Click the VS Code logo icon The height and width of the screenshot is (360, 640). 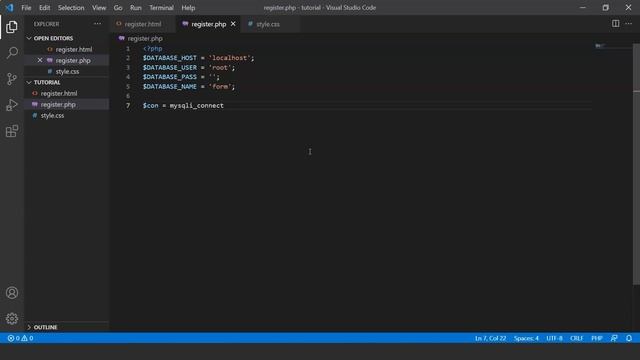[9, 8]
